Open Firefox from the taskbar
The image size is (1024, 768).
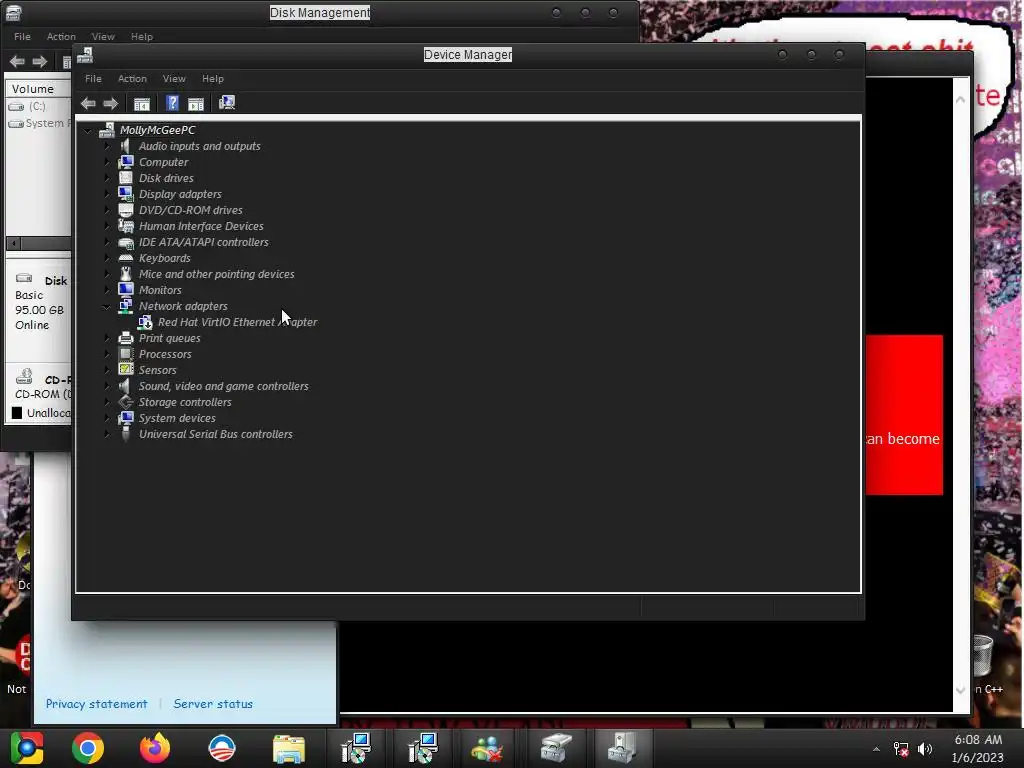155,748
